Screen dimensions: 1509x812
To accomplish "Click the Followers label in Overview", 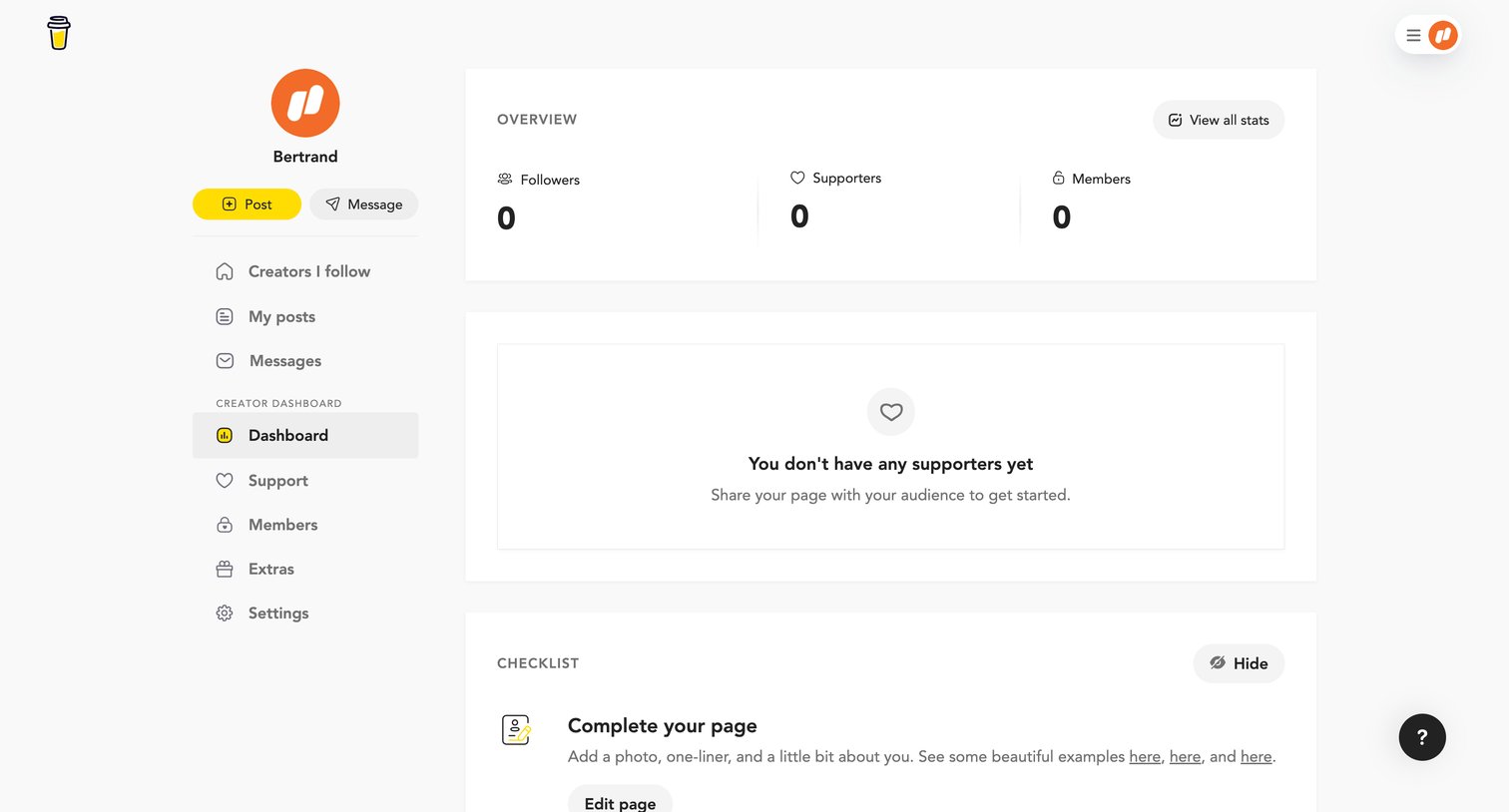I will pos(550,180).
